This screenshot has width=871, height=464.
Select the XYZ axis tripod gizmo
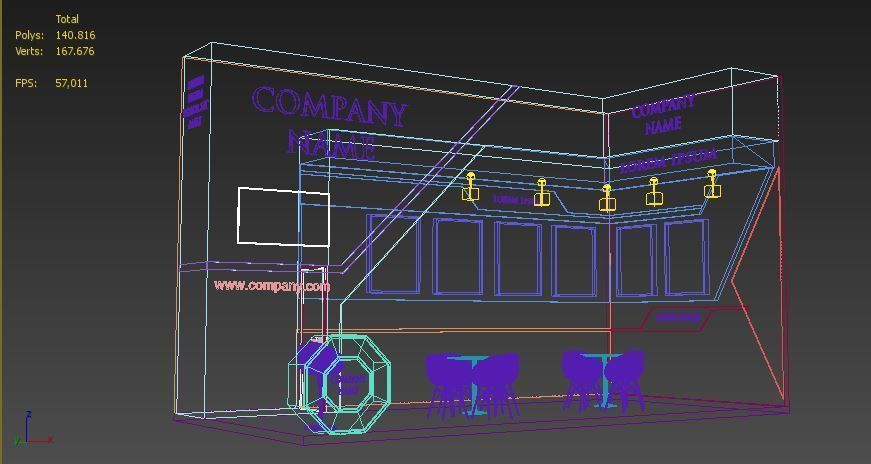(x=33, y=428)
